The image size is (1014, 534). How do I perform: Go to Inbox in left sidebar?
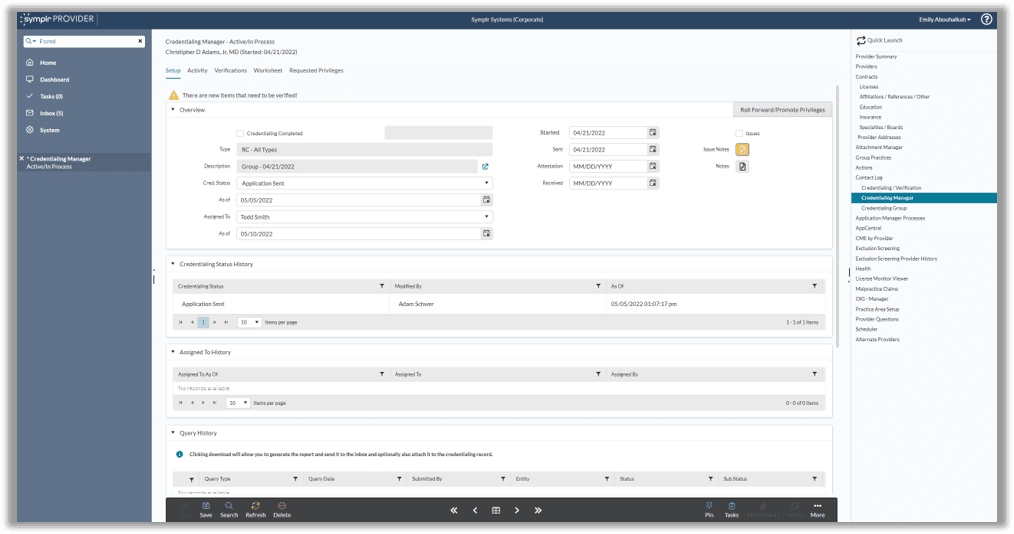coord(51,113)
